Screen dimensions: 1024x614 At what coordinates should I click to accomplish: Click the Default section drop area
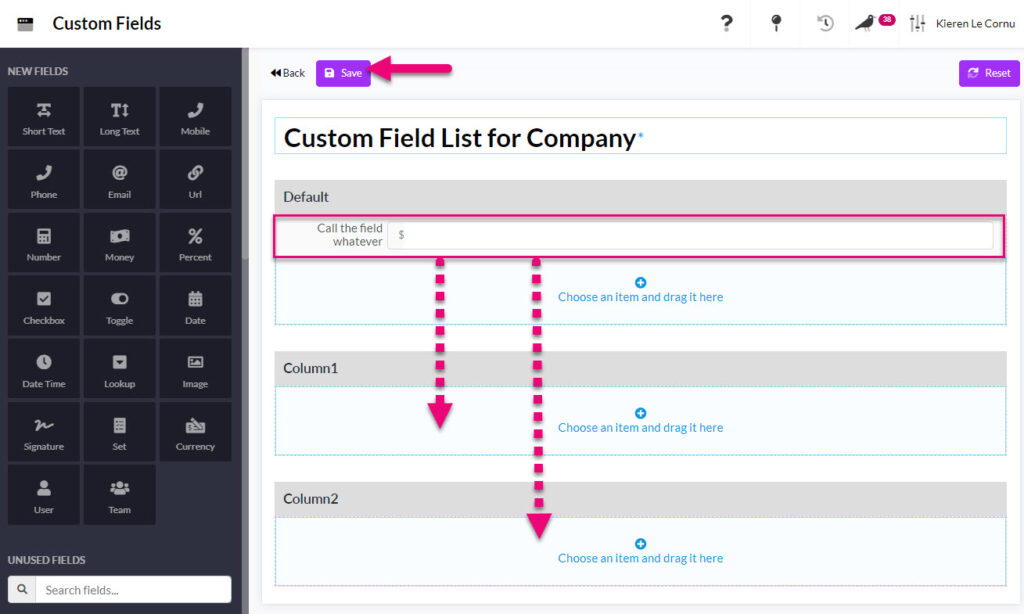tap(640, 291)
